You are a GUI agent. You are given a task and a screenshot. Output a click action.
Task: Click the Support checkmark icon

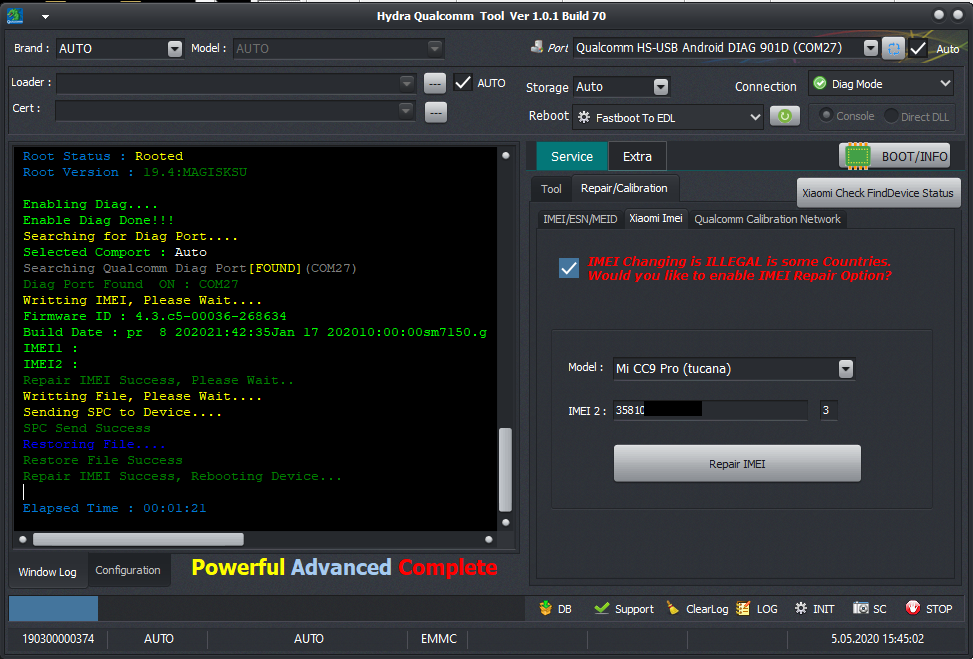(601, 608)
